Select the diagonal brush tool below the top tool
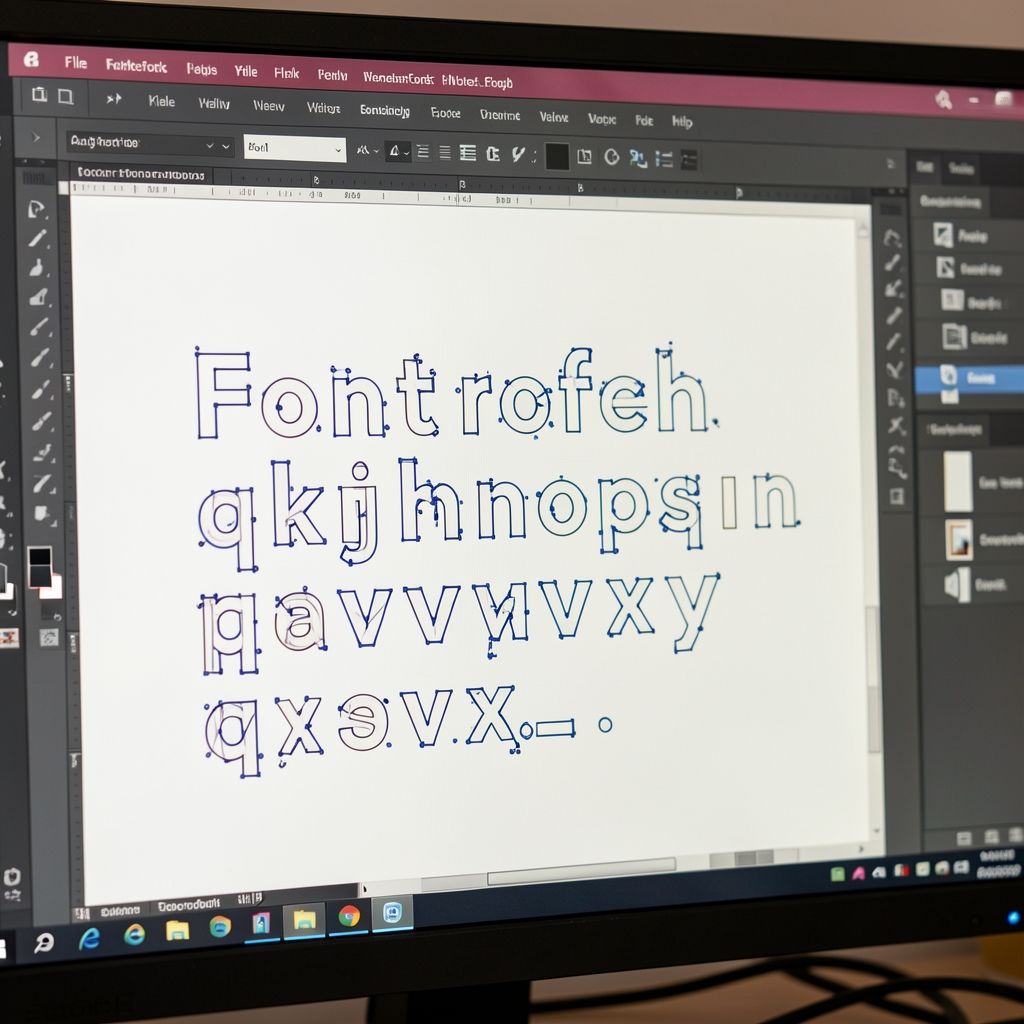This screenshot has width=1024, height=1024. pyautogui.click(x=37, y=238)
